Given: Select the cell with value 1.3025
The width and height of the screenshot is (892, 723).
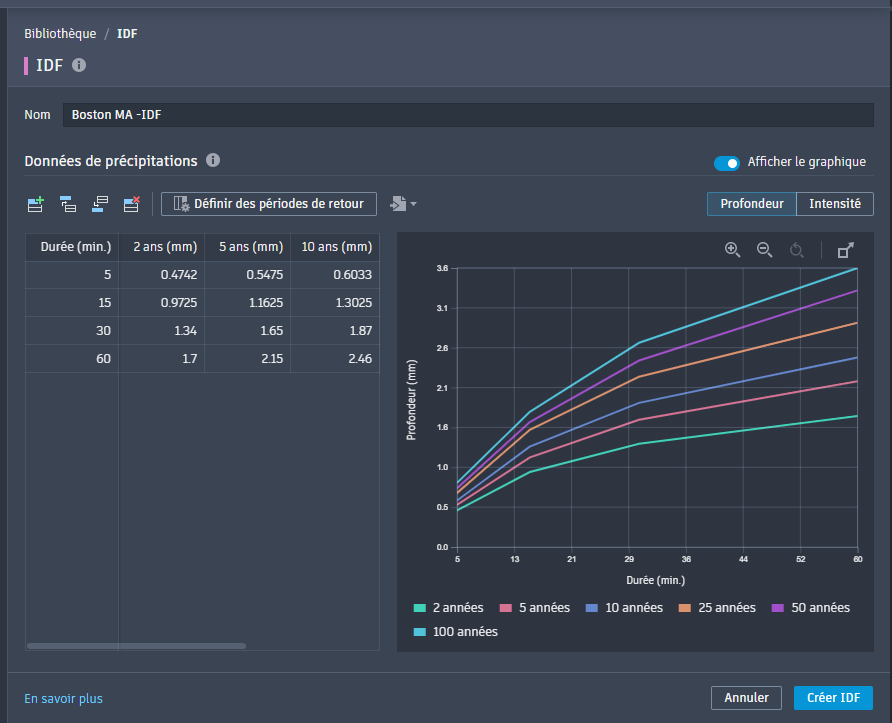Looking at the screenshot, I should click(x=335, y=303).
